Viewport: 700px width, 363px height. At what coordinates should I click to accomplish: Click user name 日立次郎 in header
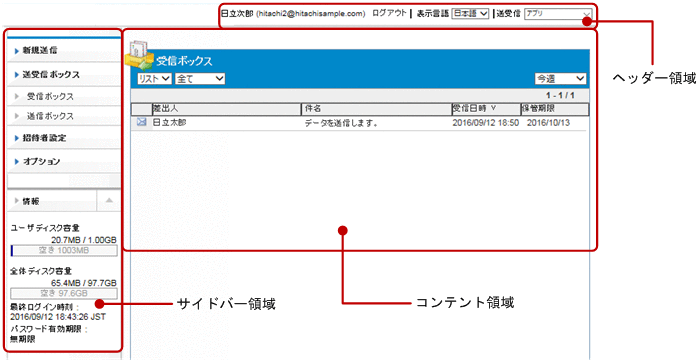coord(237,14)
